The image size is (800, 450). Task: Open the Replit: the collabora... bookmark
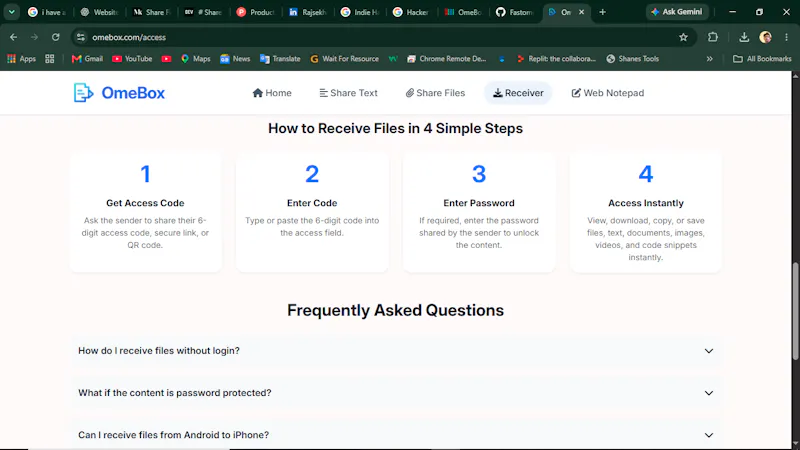(x=556, y=59)
